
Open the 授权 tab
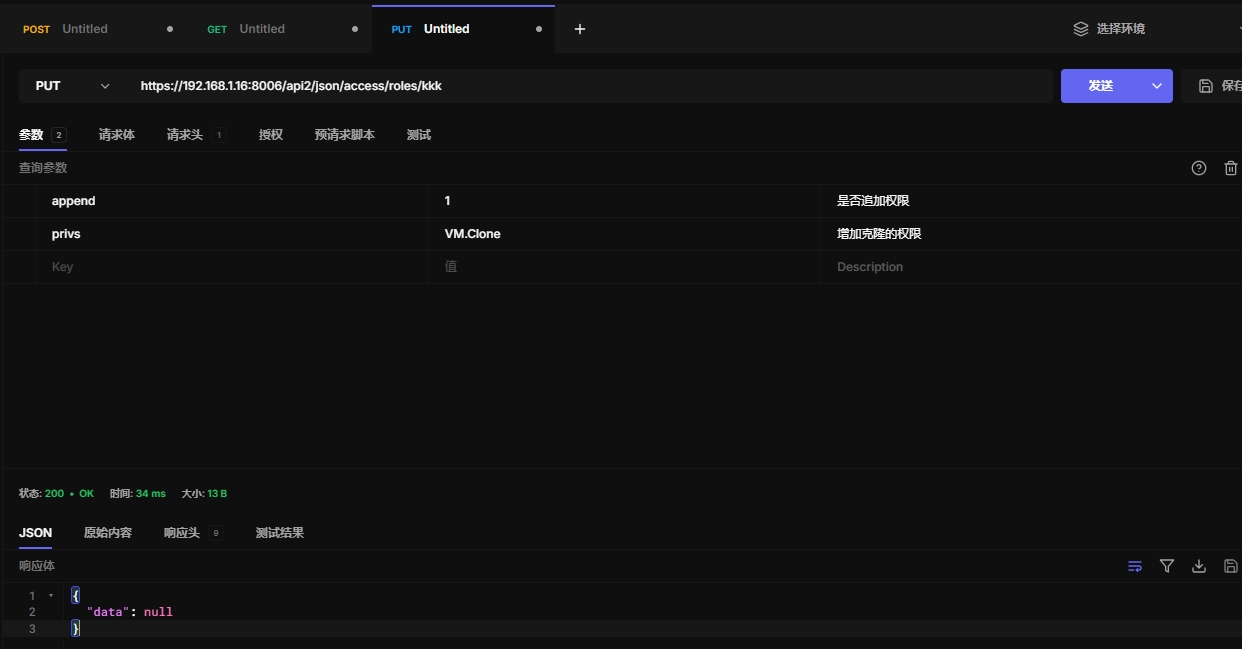(271, 135)
